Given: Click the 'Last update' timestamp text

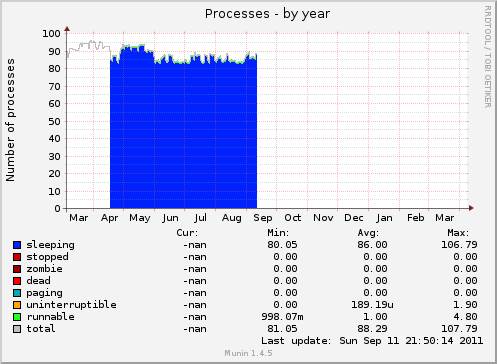Looking at the screenshot, I should 372,341.
